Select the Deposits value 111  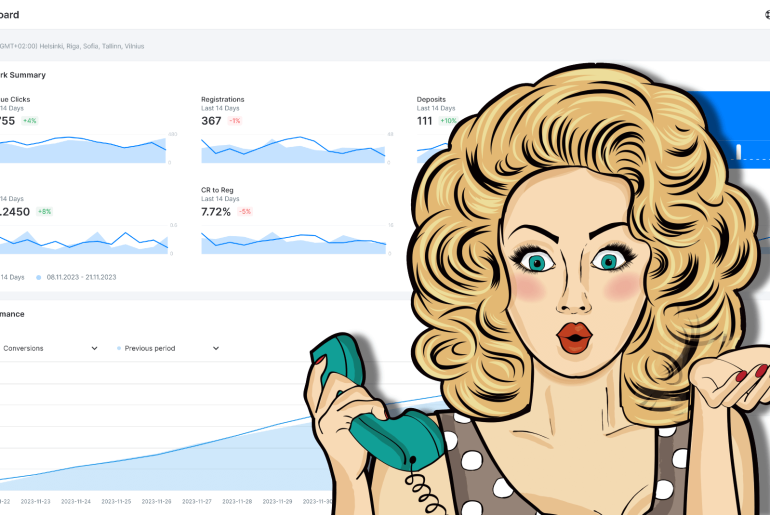coord(424,121)
